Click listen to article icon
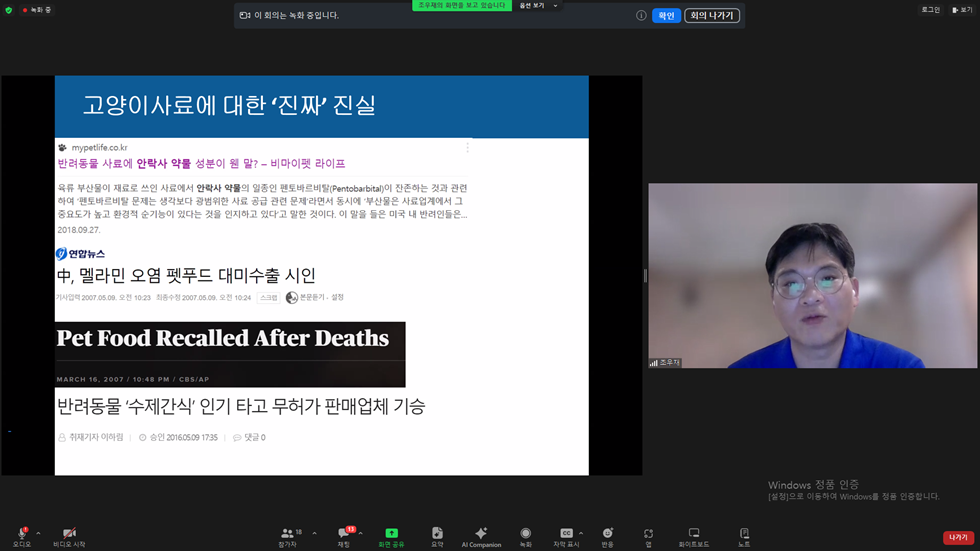This screenshot has width=980, height=551. pyautogui.click(x=292, y=298)
